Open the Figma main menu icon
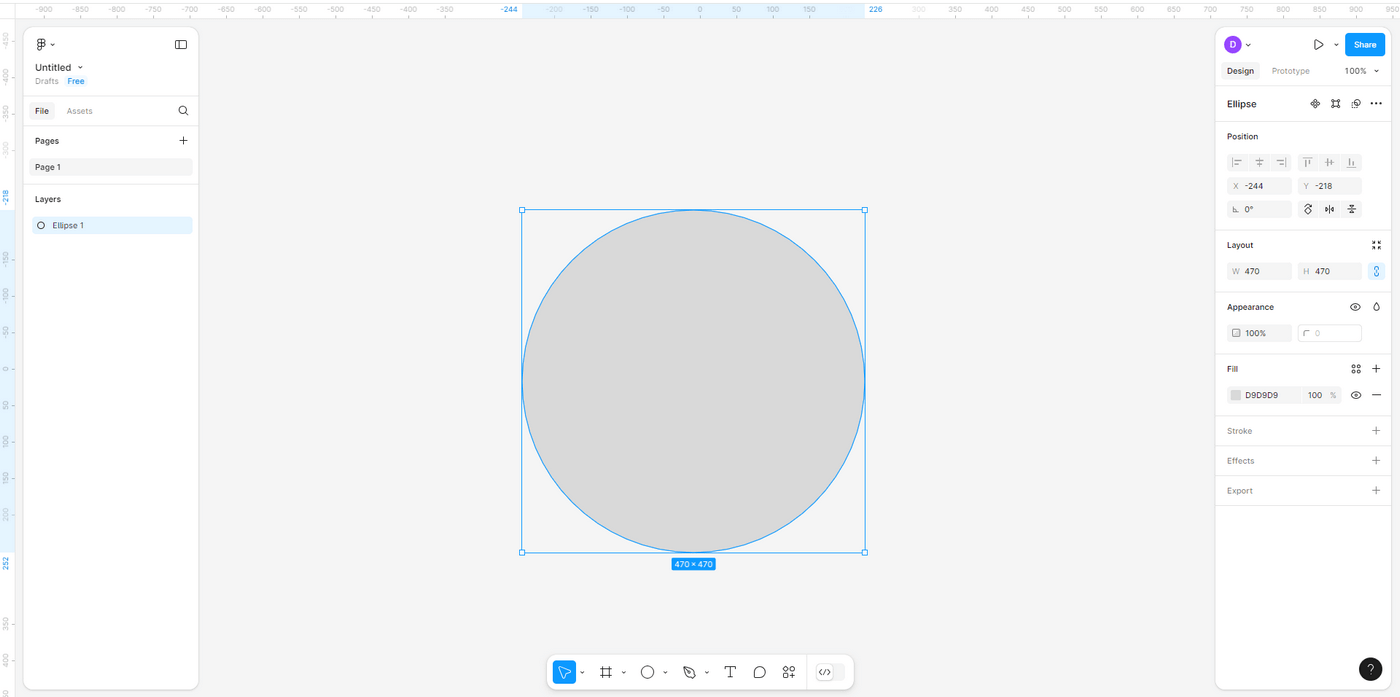The image size is (1400, 697). 41,45
